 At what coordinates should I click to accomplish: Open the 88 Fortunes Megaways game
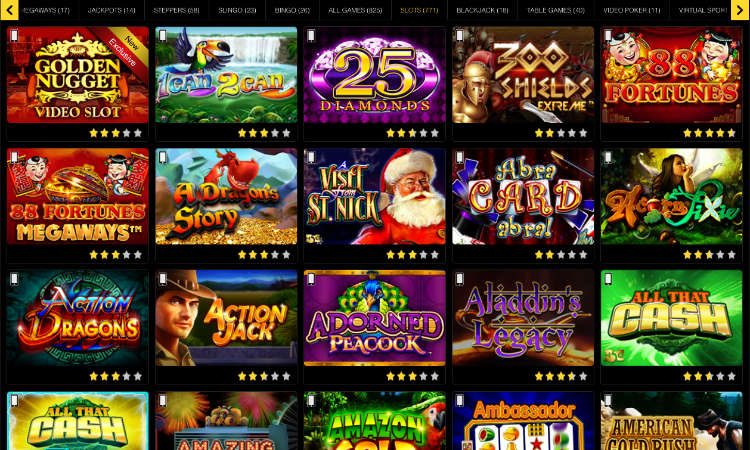coord(77,197)
